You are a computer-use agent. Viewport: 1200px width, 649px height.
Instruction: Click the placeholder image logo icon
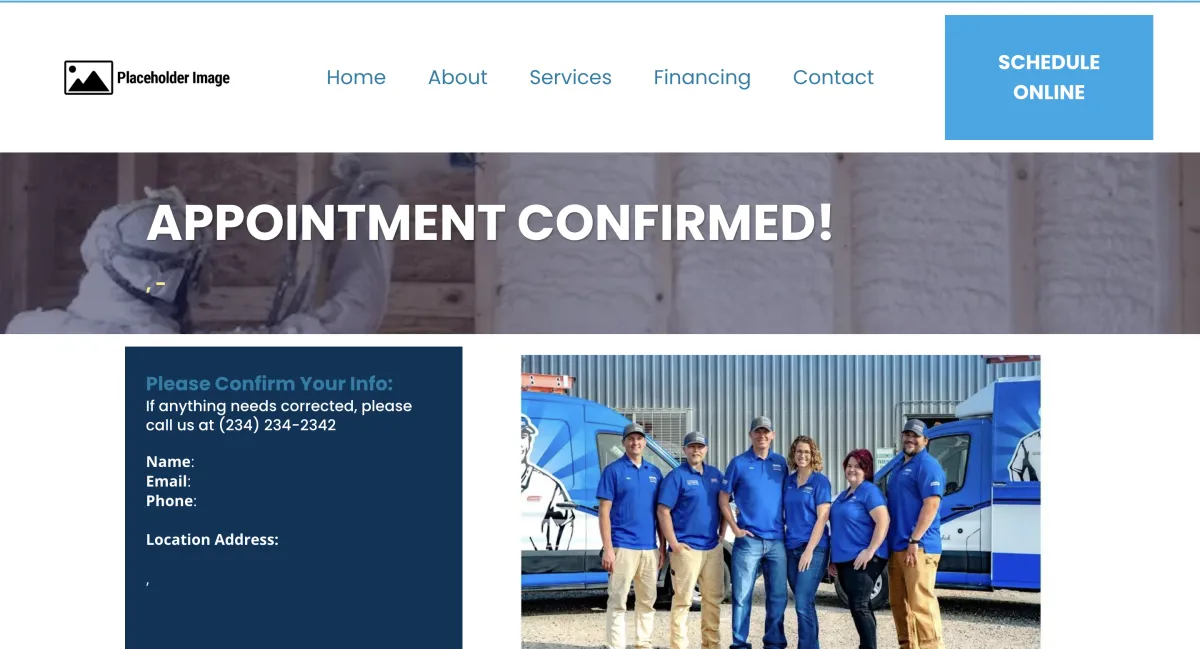[88, 78]
